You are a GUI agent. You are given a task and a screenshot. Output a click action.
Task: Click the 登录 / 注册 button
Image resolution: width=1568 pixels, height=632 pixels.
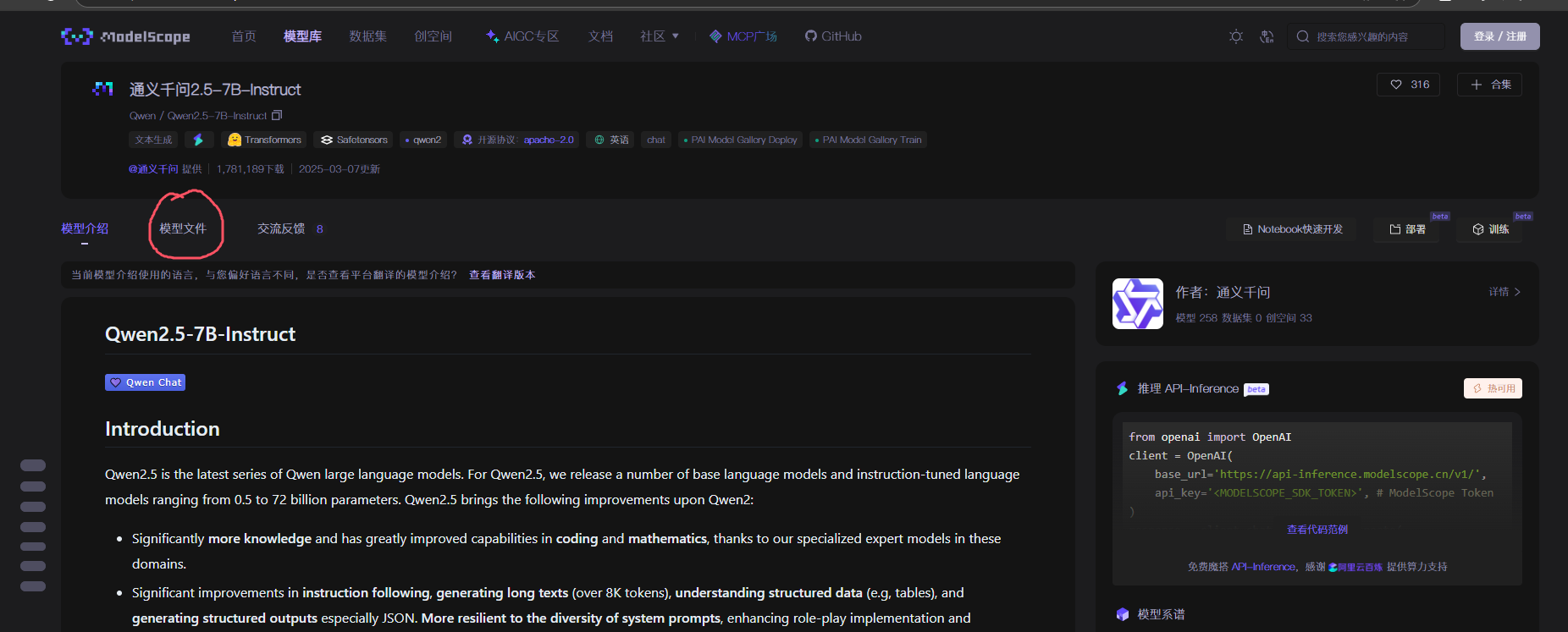[1499, 36]
